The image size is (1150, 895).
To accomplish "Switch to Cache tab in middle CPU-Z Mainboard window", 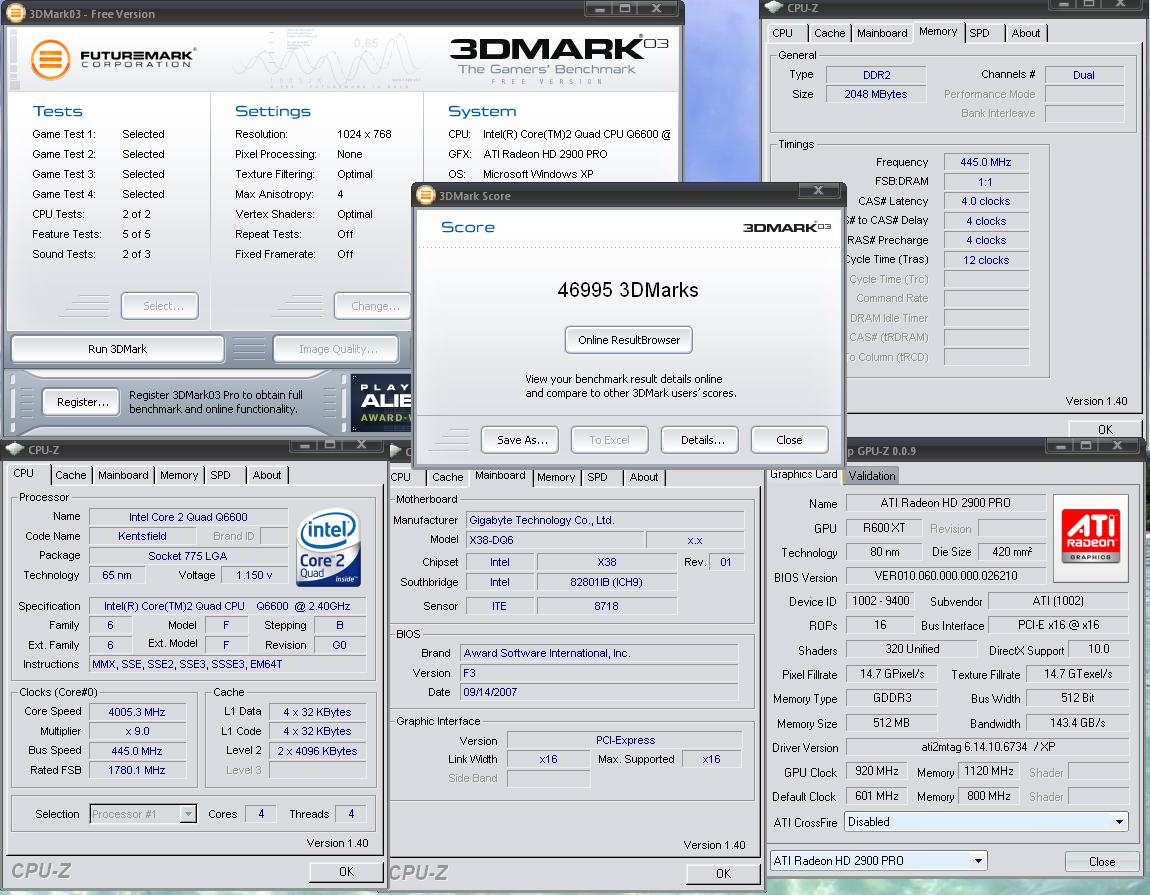I will (447, 477).
